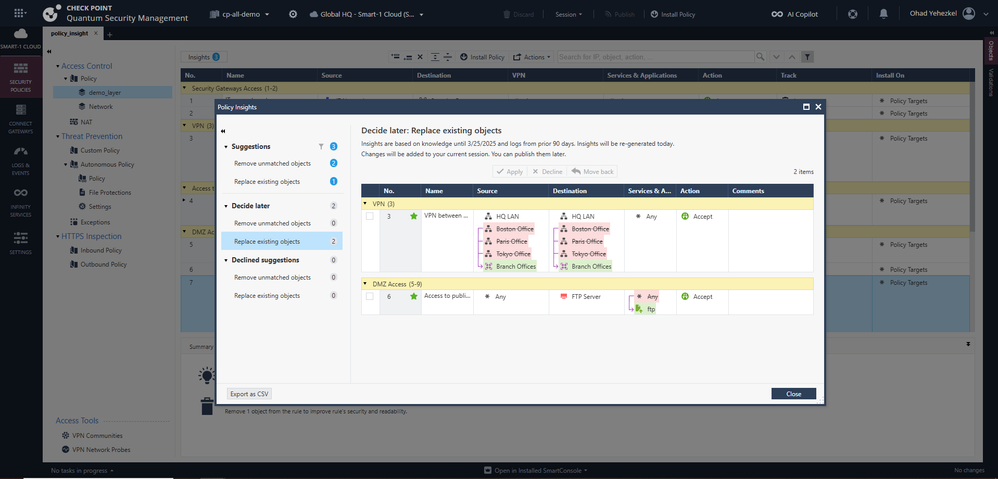The height and width of the screenshot is (479, 998).
Task: Open Security Policies in left sidebar
Action: 20,75
